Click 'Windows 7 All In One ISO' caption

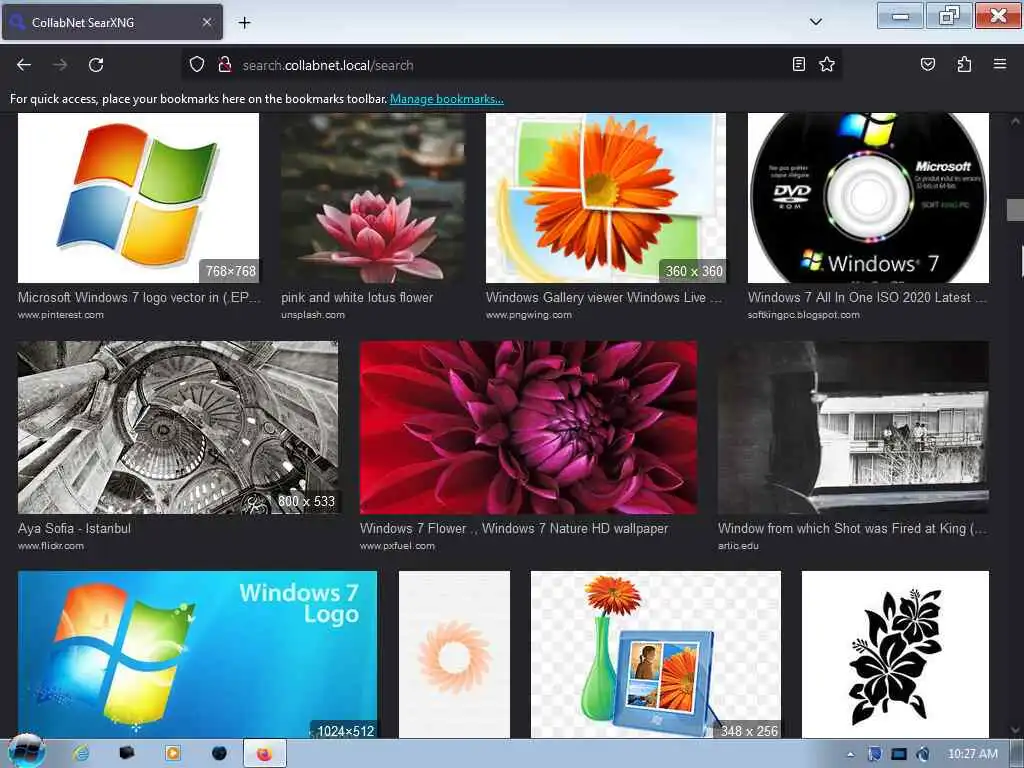point(867,297)
